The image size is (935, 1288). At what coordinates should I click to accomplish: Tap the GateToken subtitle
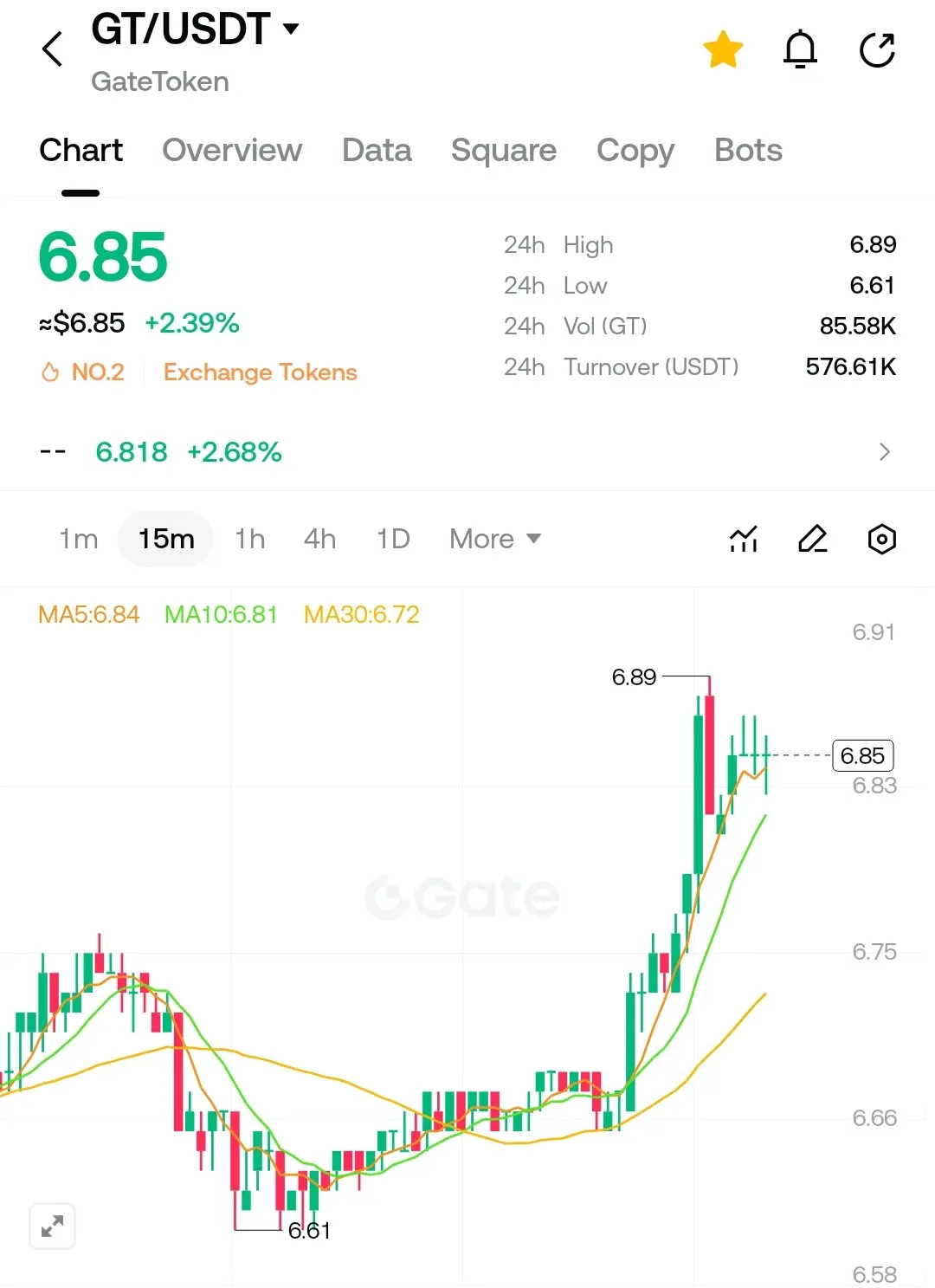[x=160, y=81]
